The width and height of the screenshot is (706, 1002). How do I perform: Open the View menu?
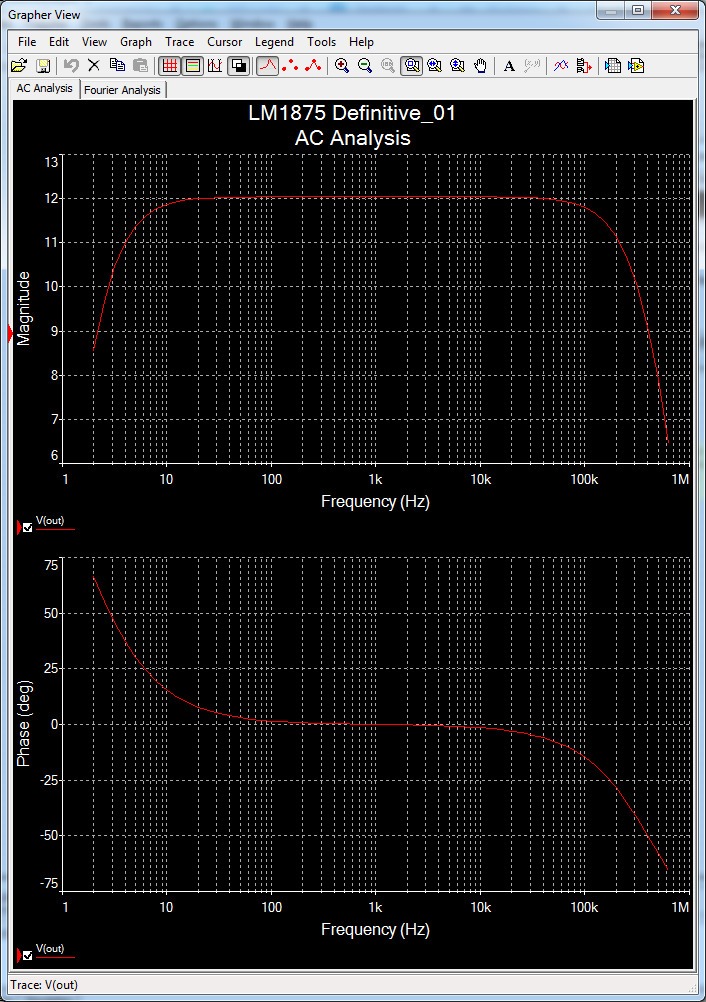(94, 42)
